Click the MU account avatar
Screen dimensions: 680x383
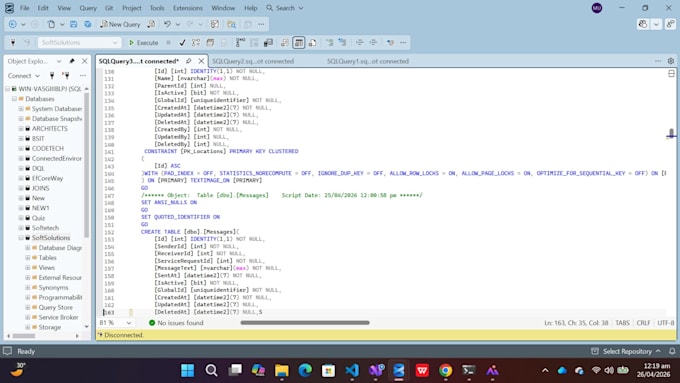click(x=597, y=8)
